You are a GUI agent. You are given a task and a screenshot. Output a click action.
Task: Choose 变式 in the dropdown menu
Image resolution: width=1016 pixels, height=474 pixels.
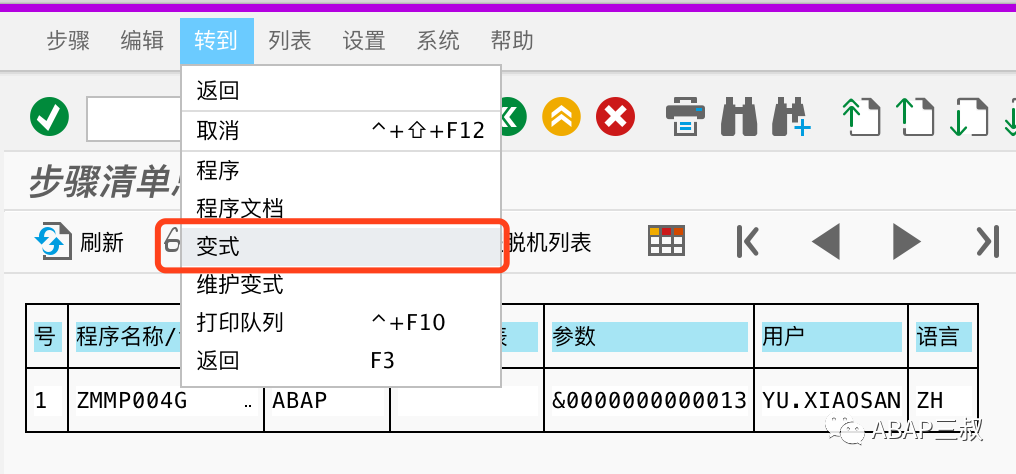pyautogui.click(x=341, y=246)
